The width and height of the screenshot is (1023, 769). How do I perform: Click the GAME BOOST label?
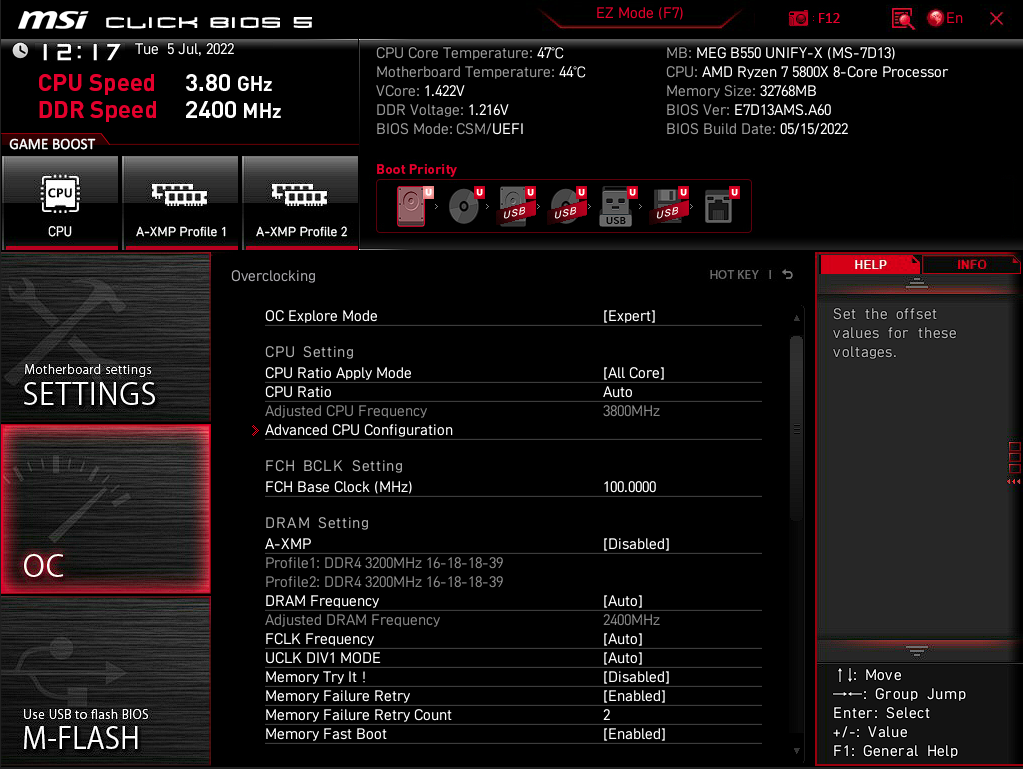point(52,144)
